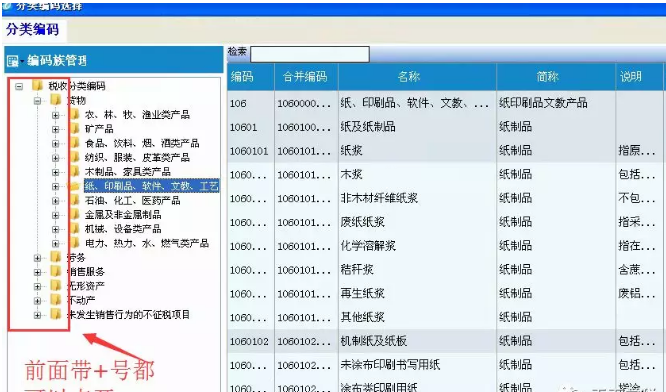Expand the 劳务 tree node
The width and height of the screenshot is (666, 392).
click(x=37, y=258)
